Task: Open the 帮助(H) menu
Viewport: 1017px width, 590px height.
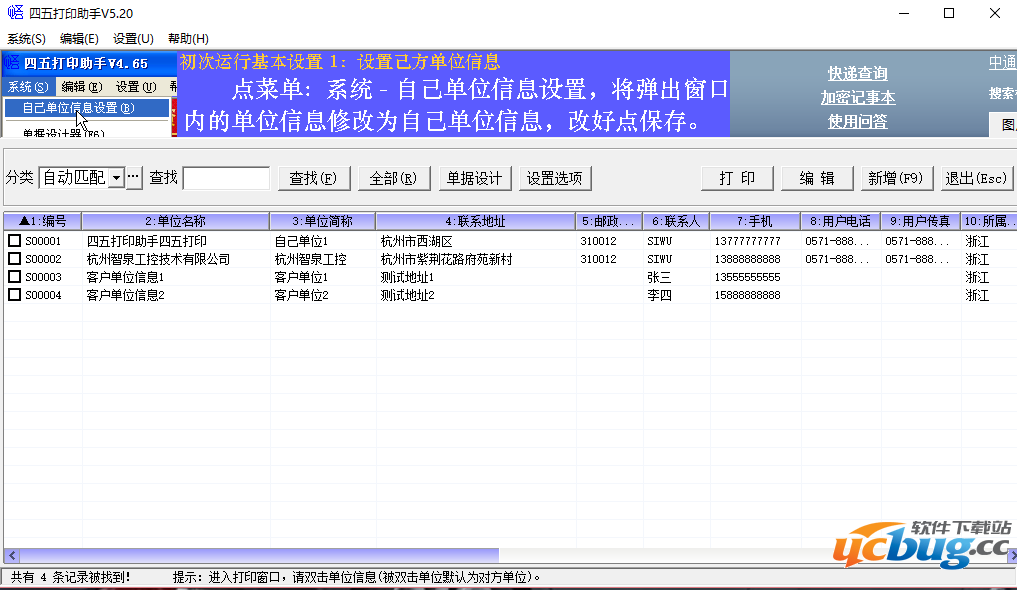Action: (188, 39)
